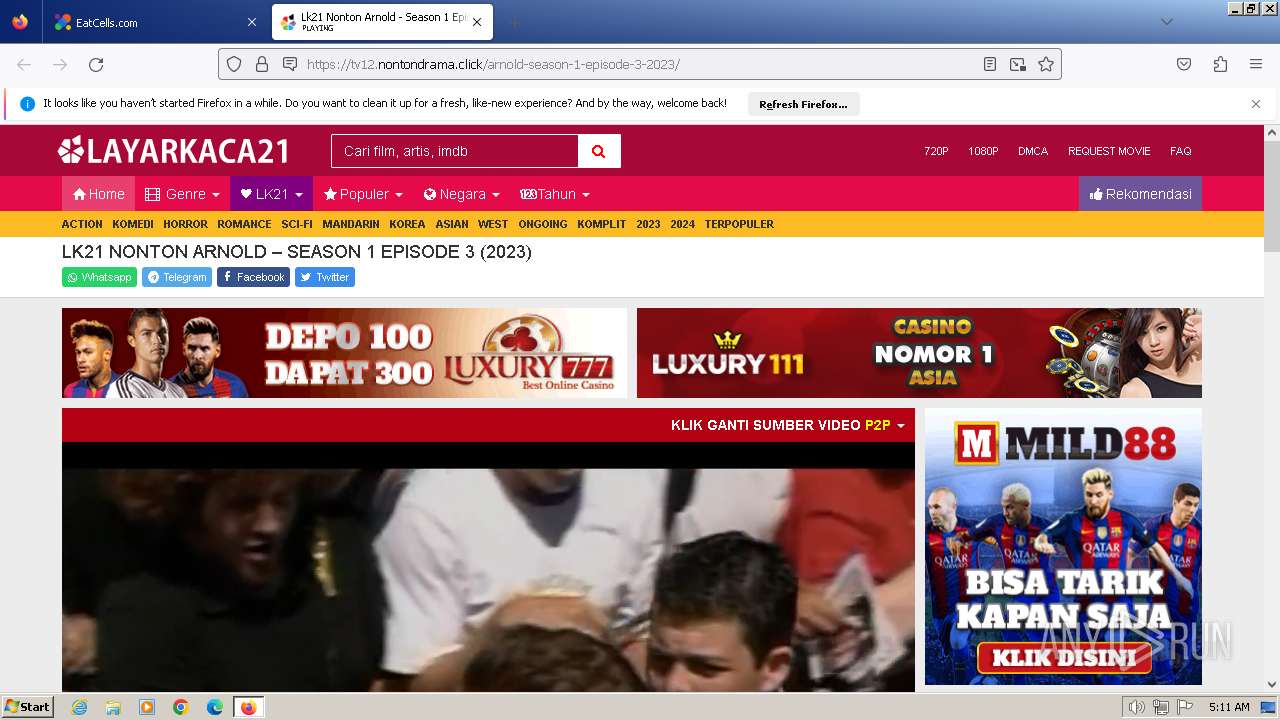
Task: Select MANDARIN category
Action: point(351,224)
